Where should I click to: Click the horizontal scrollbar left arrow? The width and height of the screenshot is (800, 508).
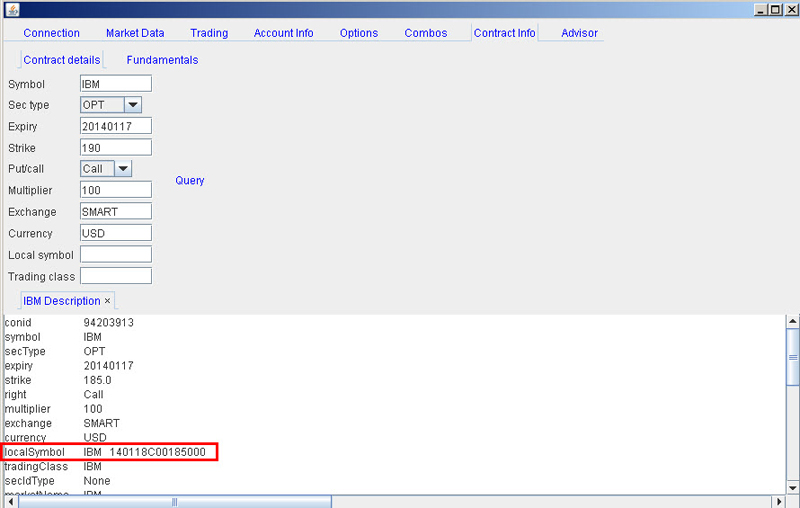[11, 502]
